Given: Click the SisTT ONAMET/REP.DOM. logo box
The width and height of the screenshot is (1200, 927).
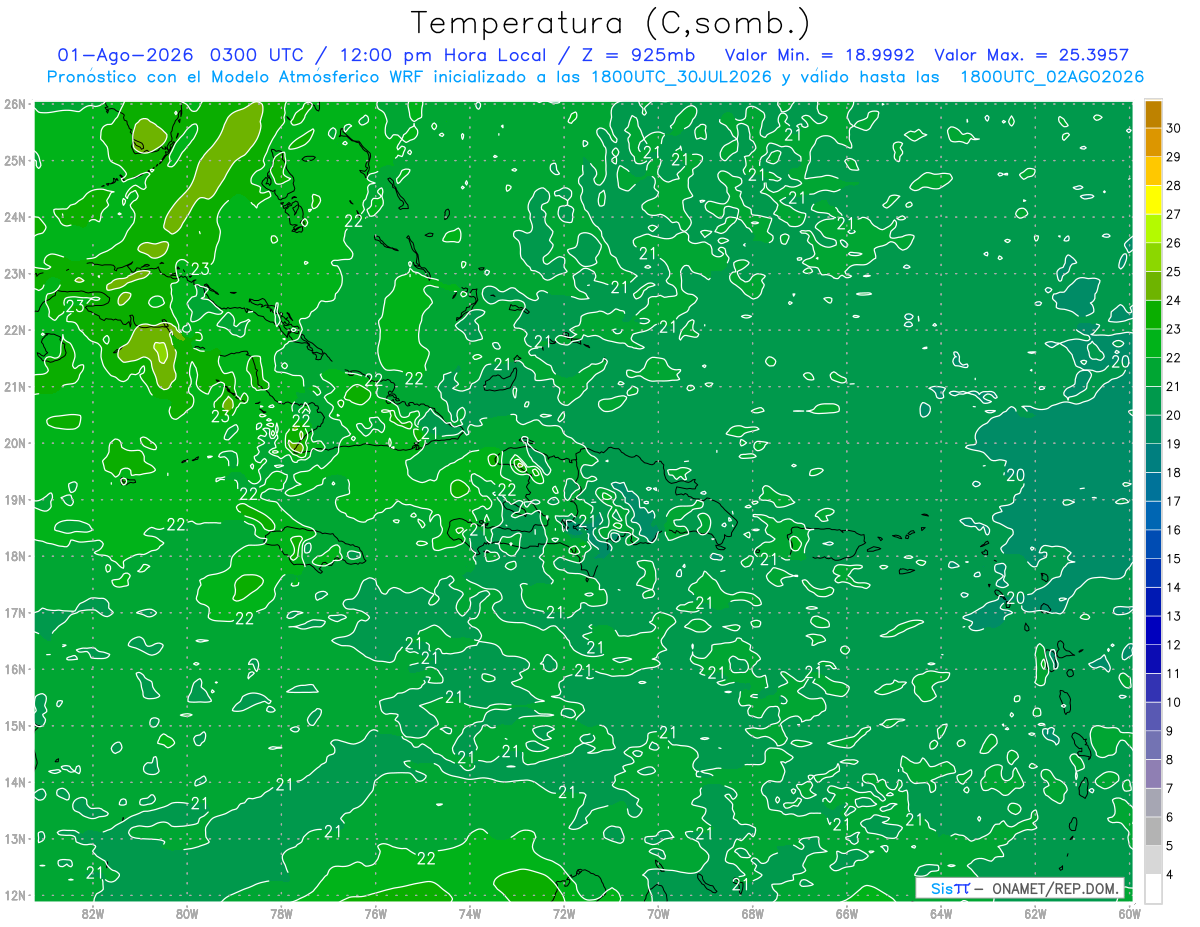Looking at the screenshot, I should click(1019, 888).
